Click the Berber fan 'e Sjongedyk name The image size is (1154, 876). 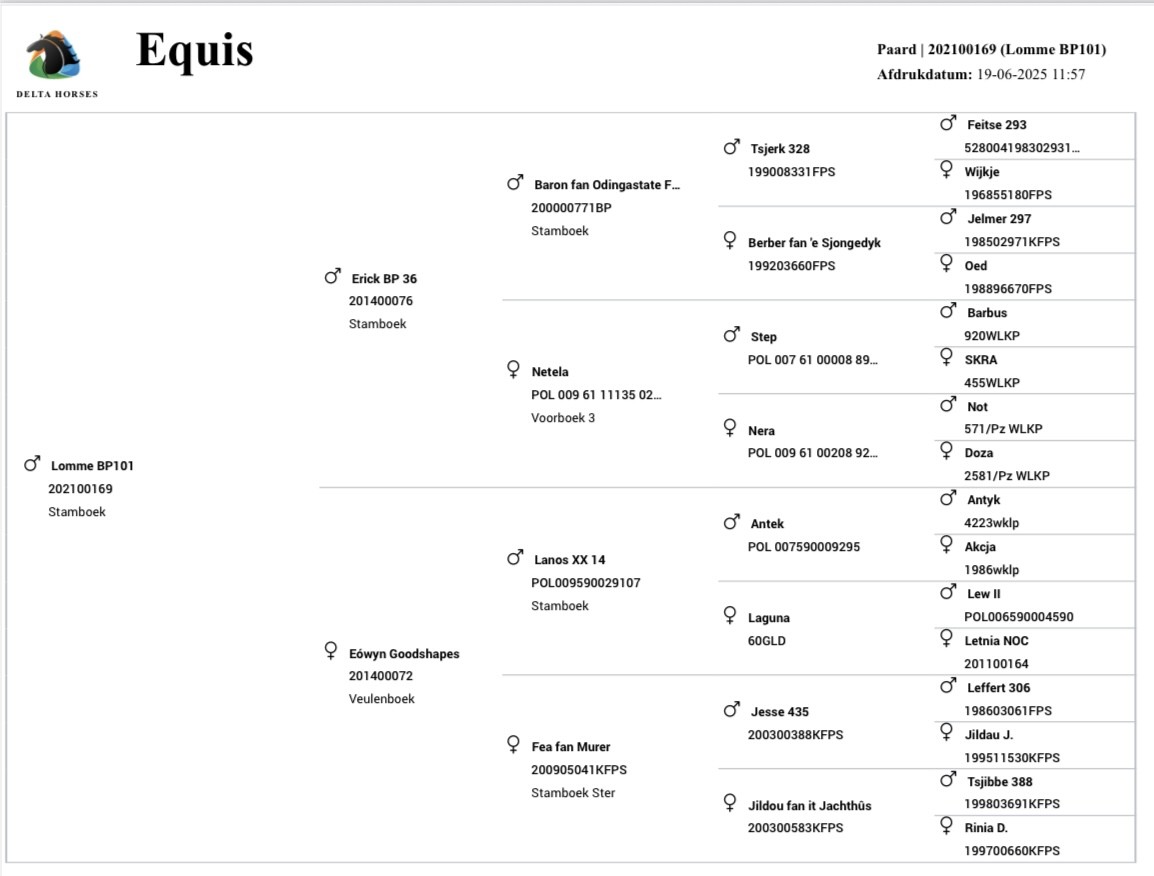pyautogui.click(x=814, y=243)
